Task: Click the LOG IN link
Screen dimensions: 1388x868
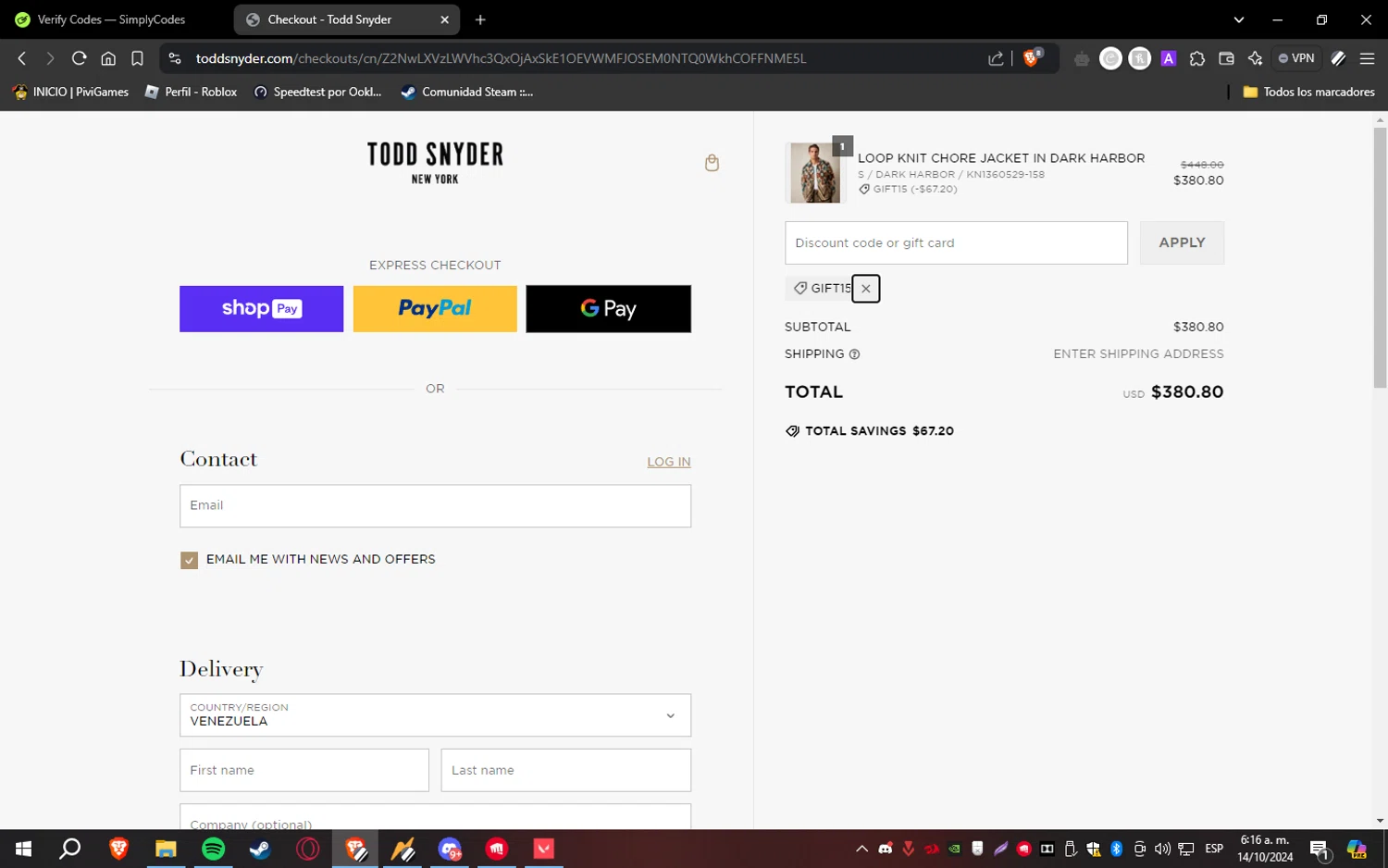Action: click(668, 462)
